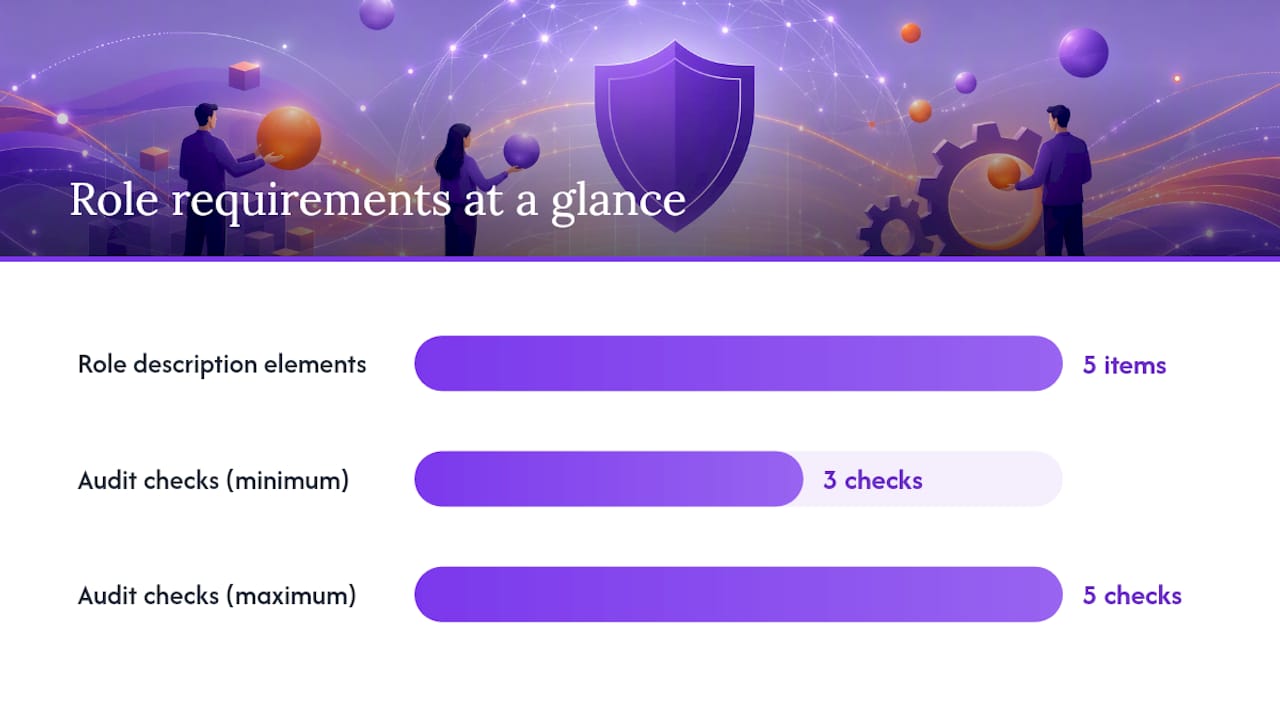Click the '3 checks' value label
The image size is (1280, 720).
point(872,480)
